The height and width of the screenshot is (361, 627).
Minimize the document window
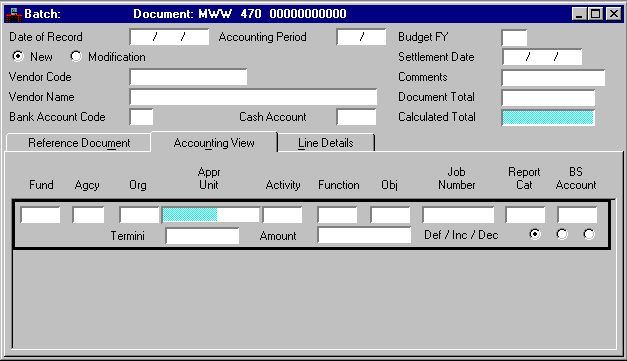(579, 14)
